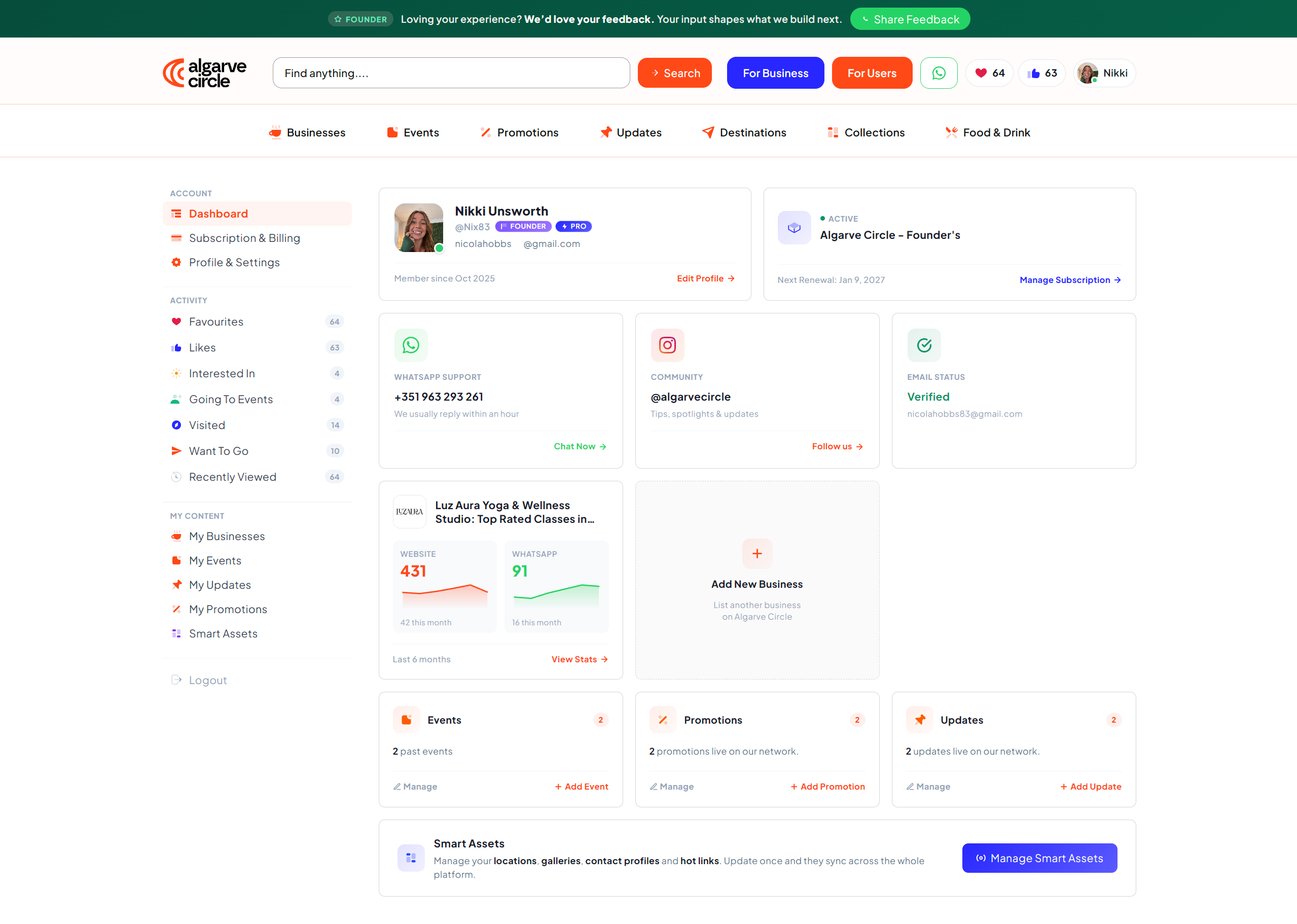Click the Add Update link
This screenshot has width=1297, height=924.
1091,787
